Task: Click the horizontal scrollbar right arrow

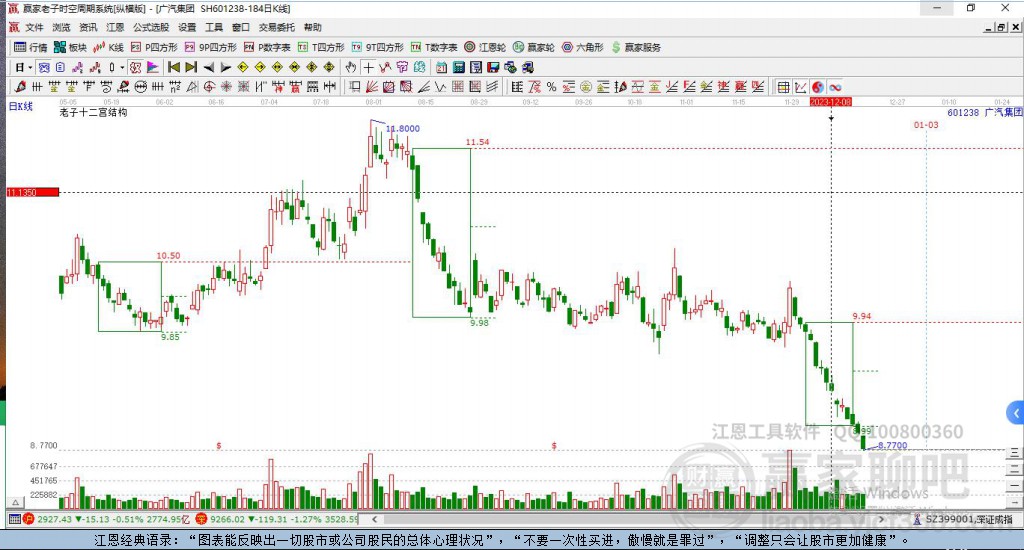Action: coord(881,519)
